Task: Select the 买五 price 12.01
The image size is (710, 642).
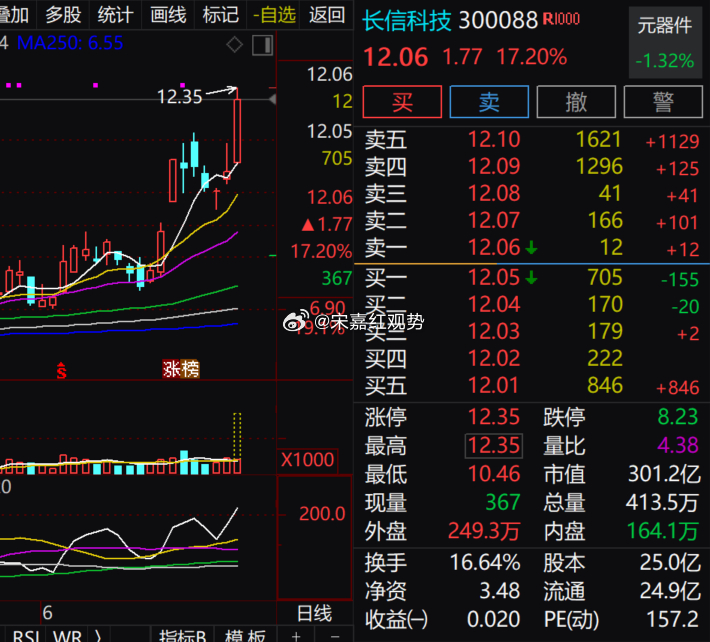Action: coord(494,385)
